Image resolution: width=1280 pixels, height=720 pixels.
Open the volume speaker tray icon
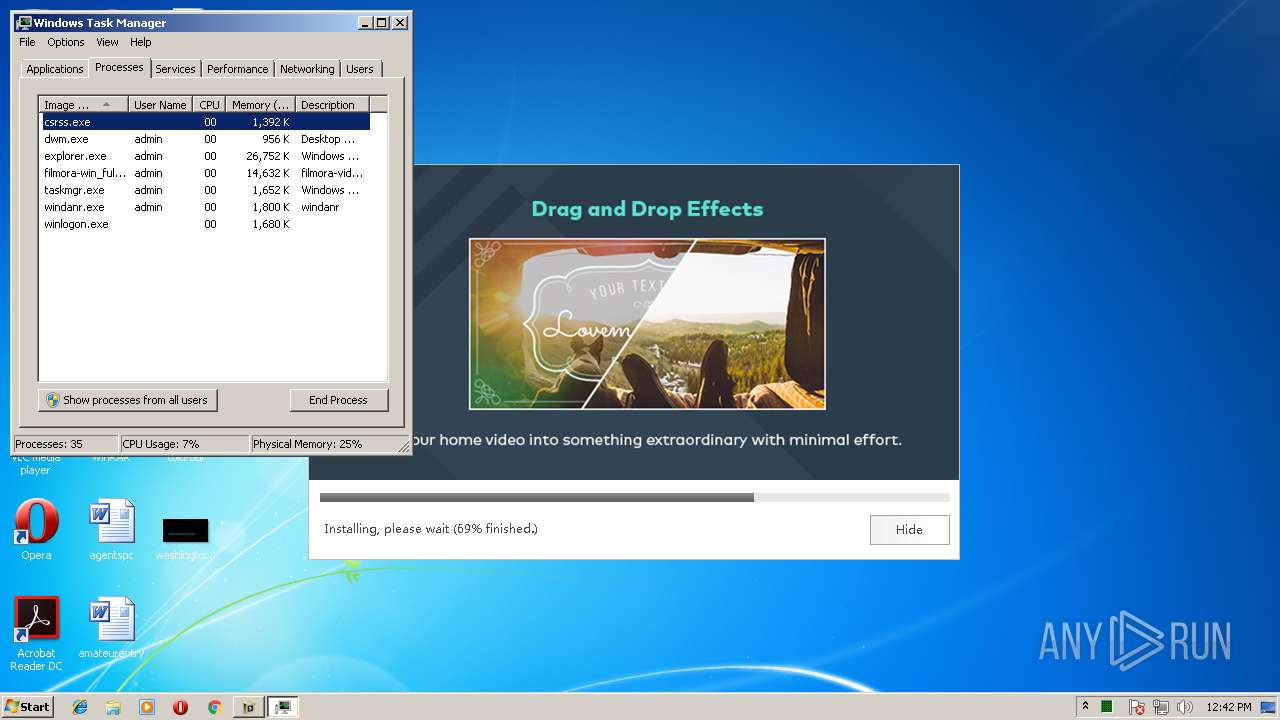pyautogui.click(x=1185, y=707)
